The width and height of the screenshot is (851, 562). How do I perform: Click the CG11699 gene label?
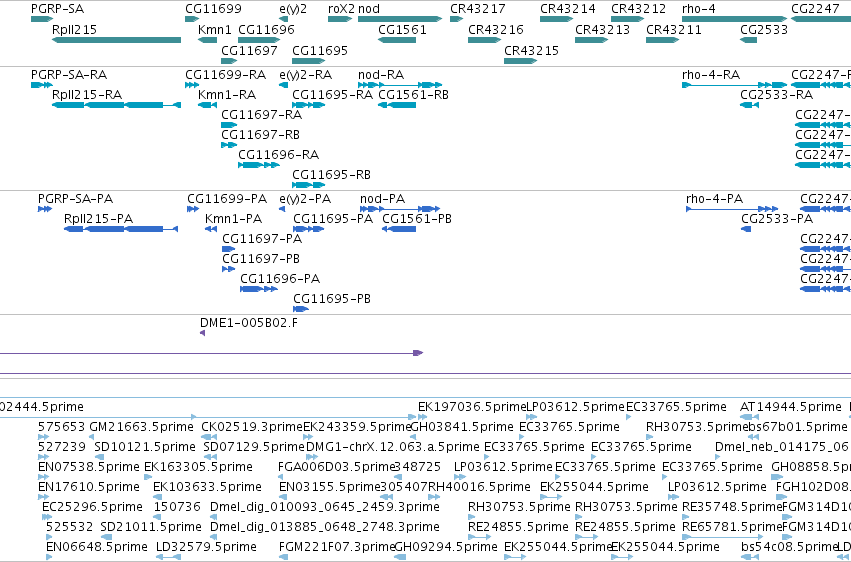(213, 9)
